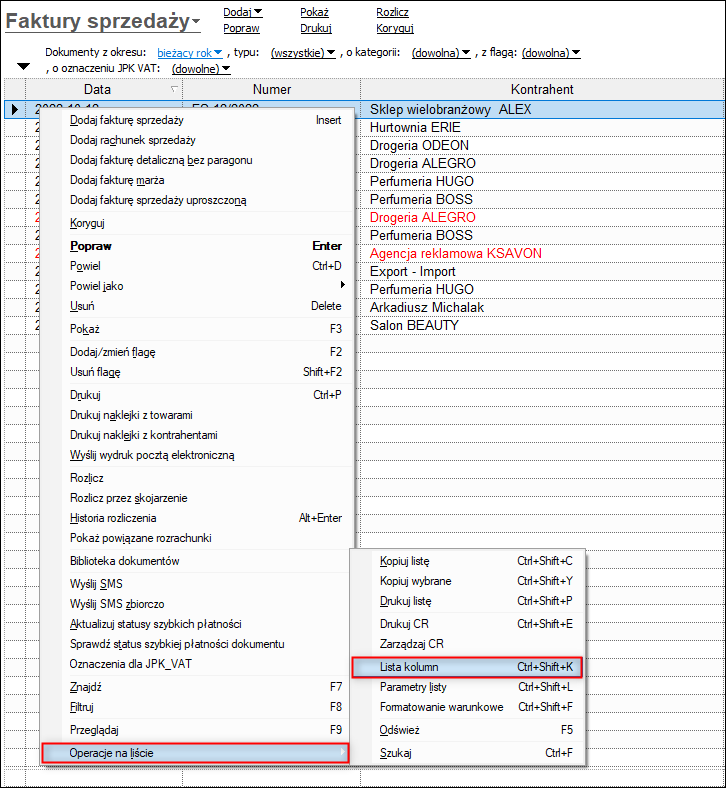Viewport: 726px width, 788px height.
Task: Select Historia rozliczenia
Action: pyautogui.click(x=205, y=518)
